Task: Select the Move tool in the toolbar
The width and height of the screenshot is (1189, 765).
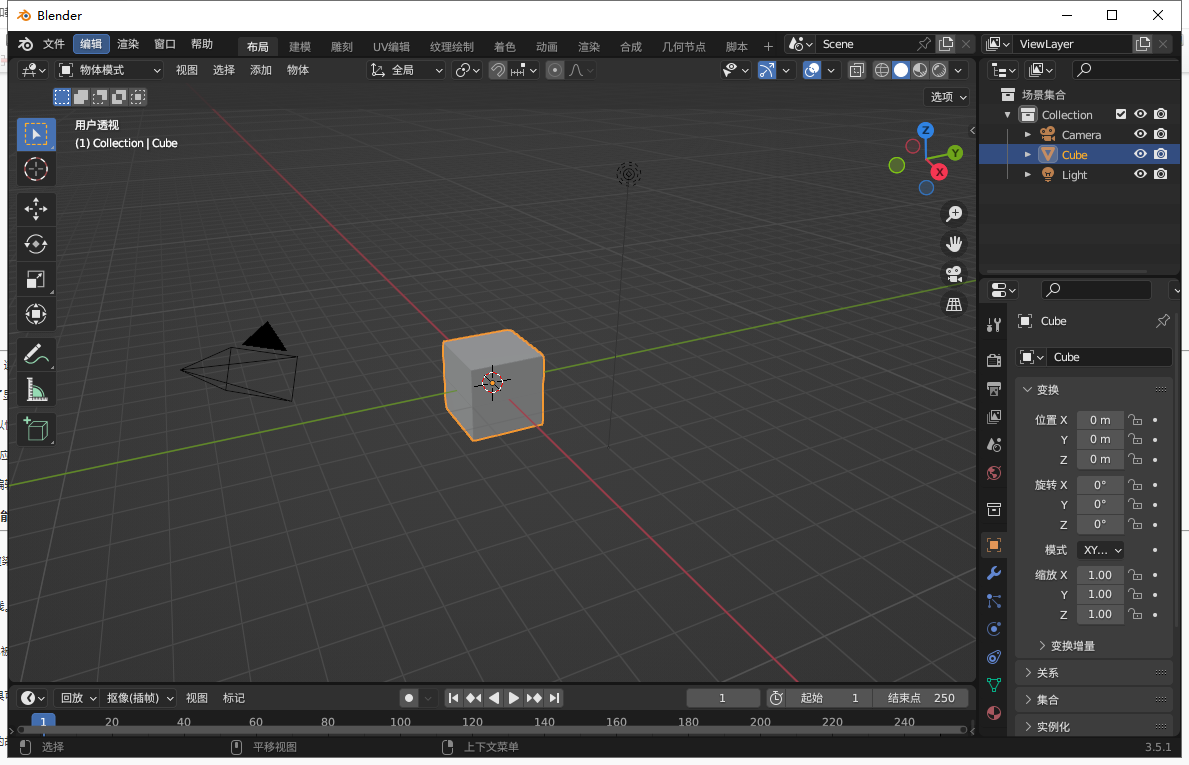Action: pyautogui.click(x=36, y=209)
